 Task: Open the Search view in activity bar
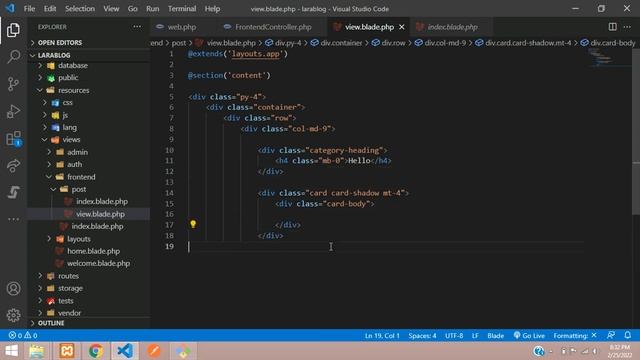click(x=13, y=57)
